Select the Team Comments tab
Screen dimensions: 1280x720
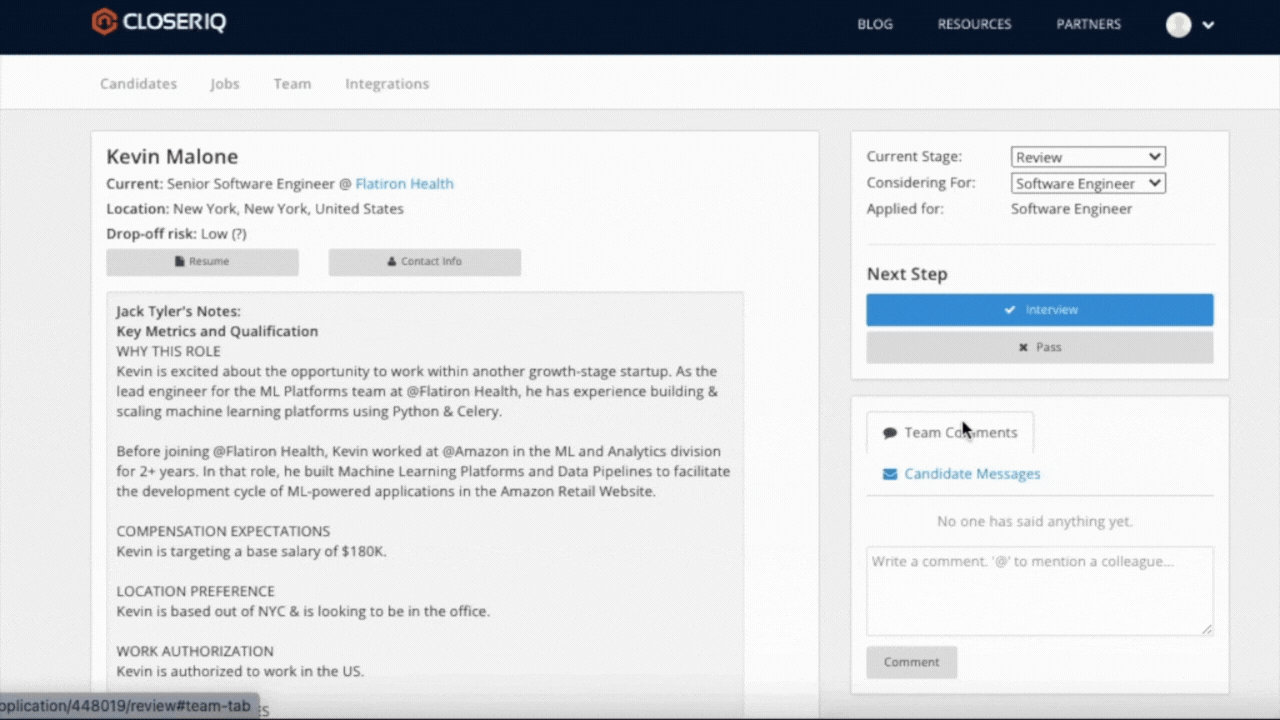[x=950, y=433]
